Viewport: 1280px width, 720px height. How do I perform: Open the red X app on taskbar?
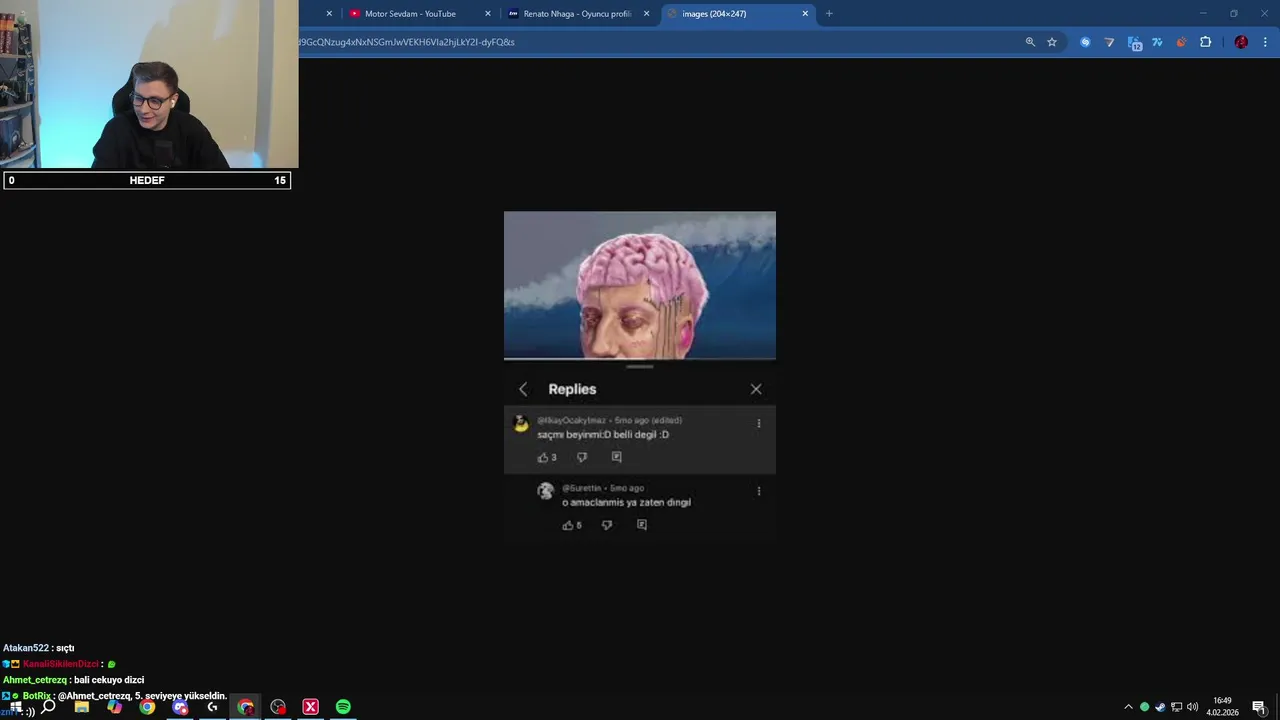click(310, 707)
